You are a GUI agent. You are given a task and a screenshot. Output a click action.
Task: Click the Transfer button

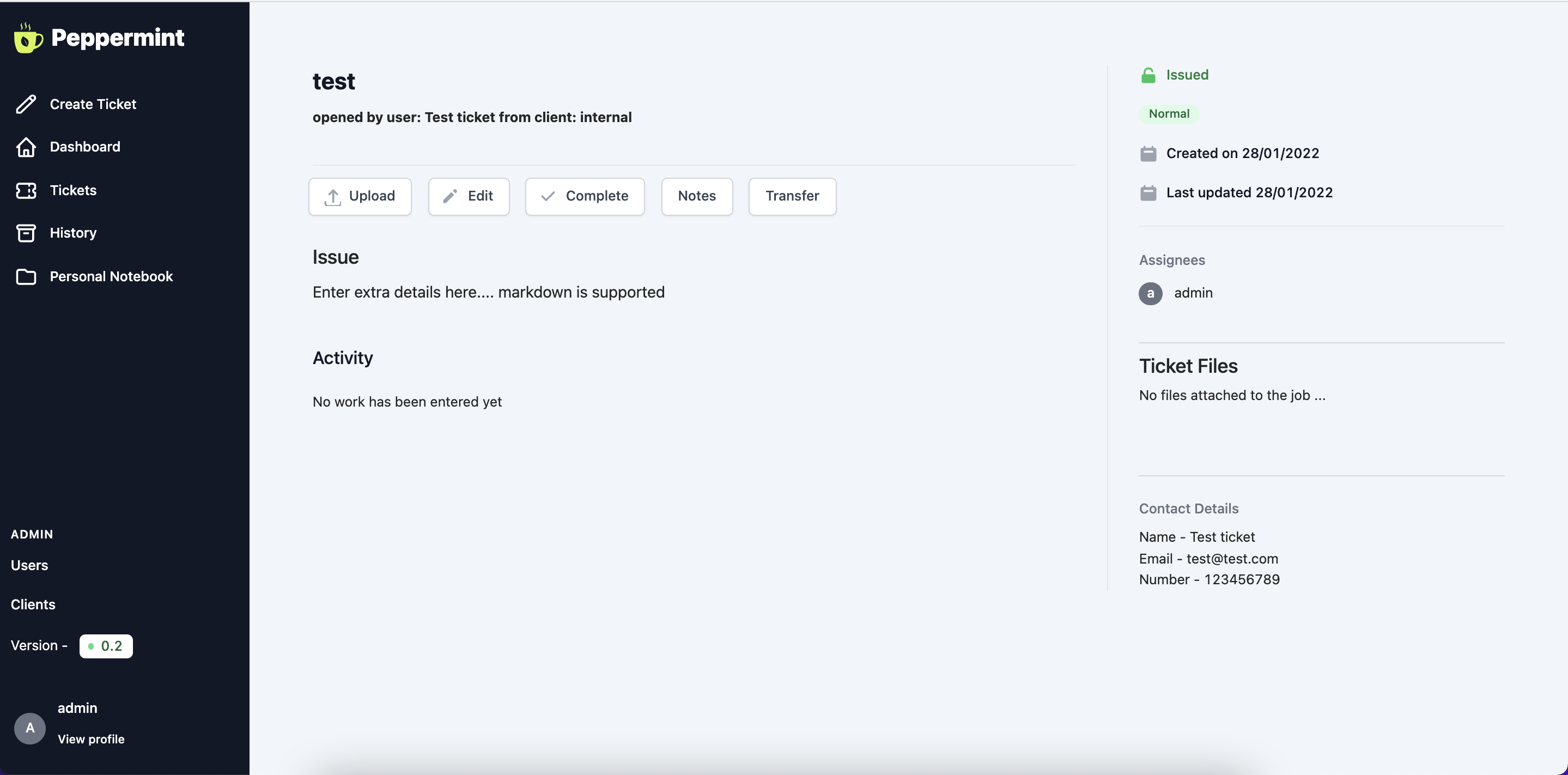[x=792, y=196]
